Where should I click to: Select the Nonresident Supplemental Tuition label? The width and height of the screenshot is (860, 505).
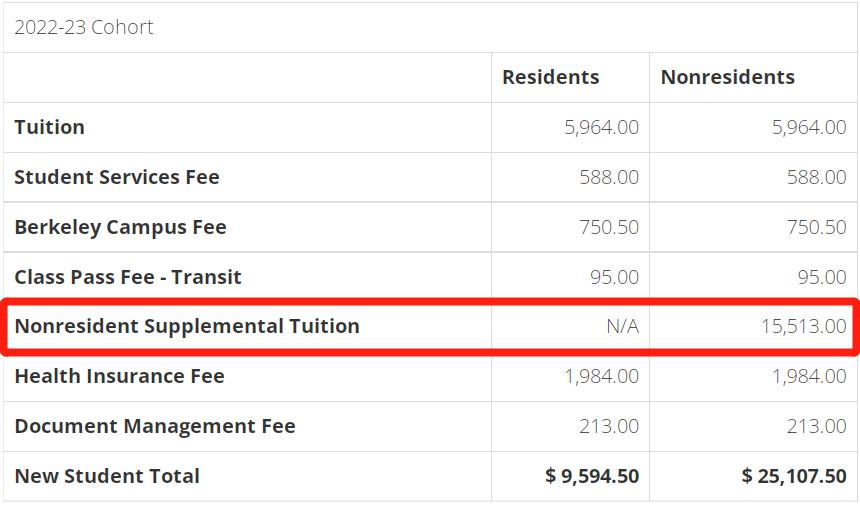pos(187,326)
